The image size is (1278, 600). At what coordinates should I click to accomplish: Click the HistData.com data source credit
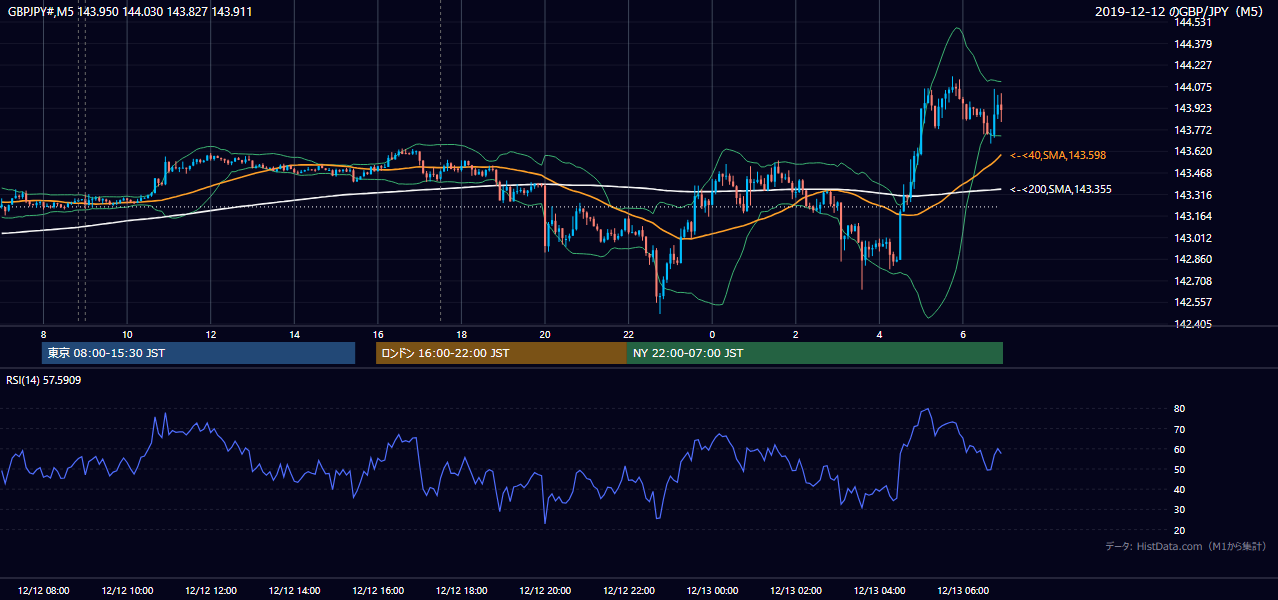1186,546
